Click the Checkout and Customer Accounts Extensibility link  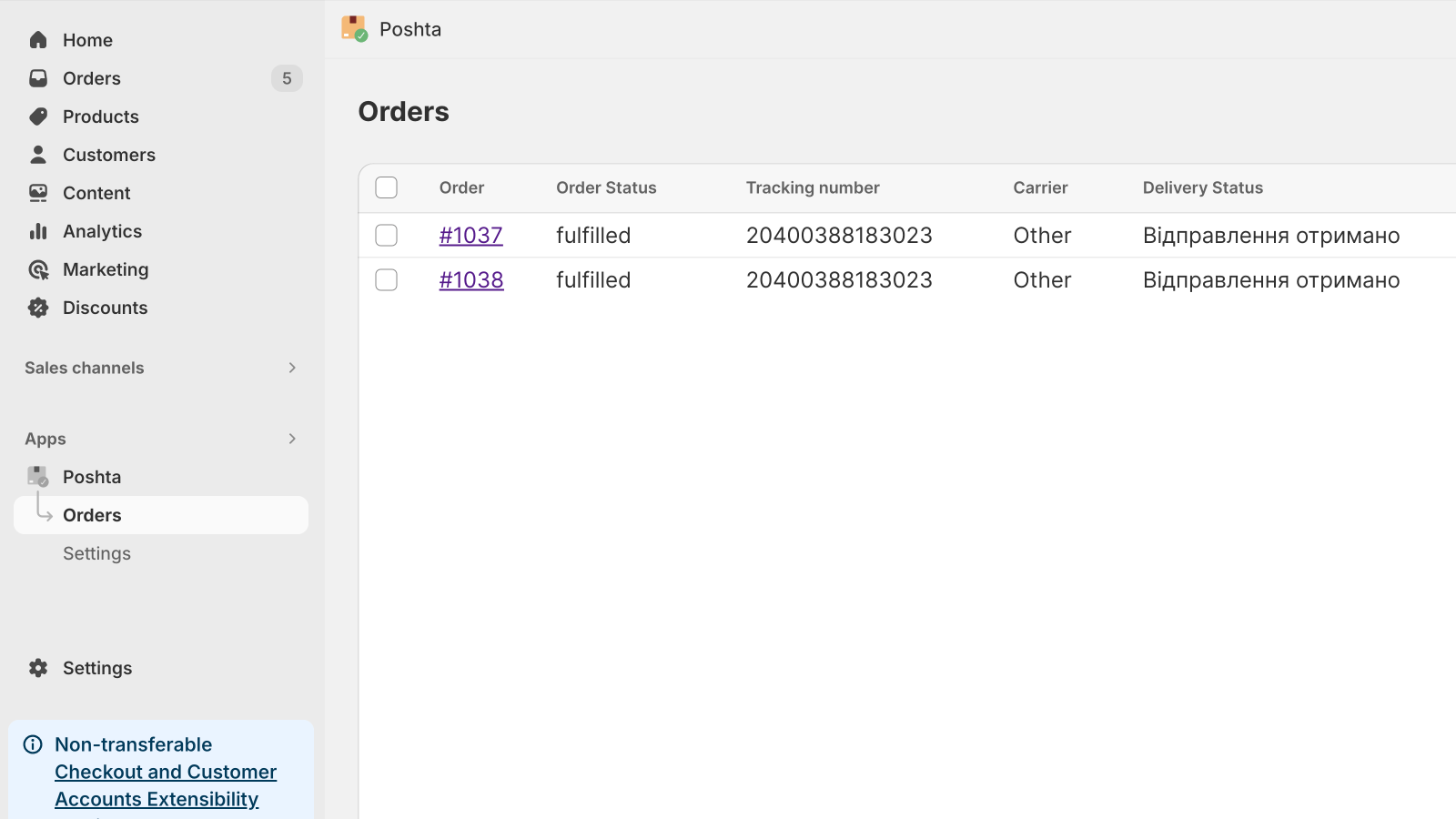[165, 784]
